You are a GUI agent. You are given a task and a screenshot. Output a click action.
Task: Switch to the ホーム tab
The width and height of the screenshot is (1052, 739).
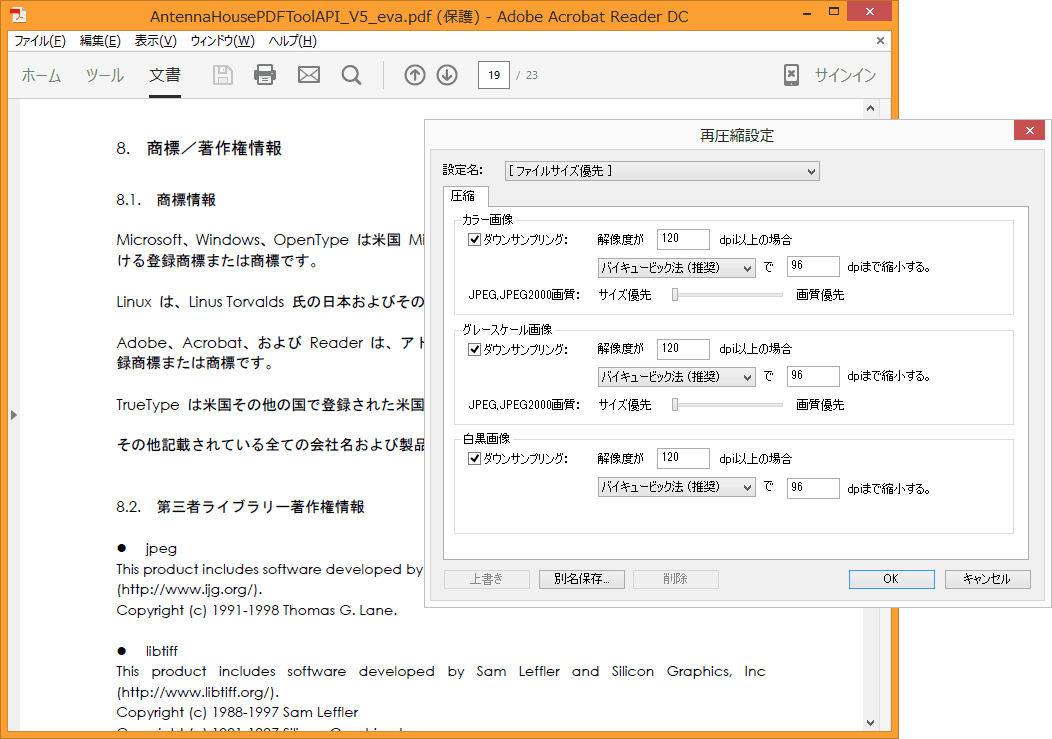[x=41, y=75]
